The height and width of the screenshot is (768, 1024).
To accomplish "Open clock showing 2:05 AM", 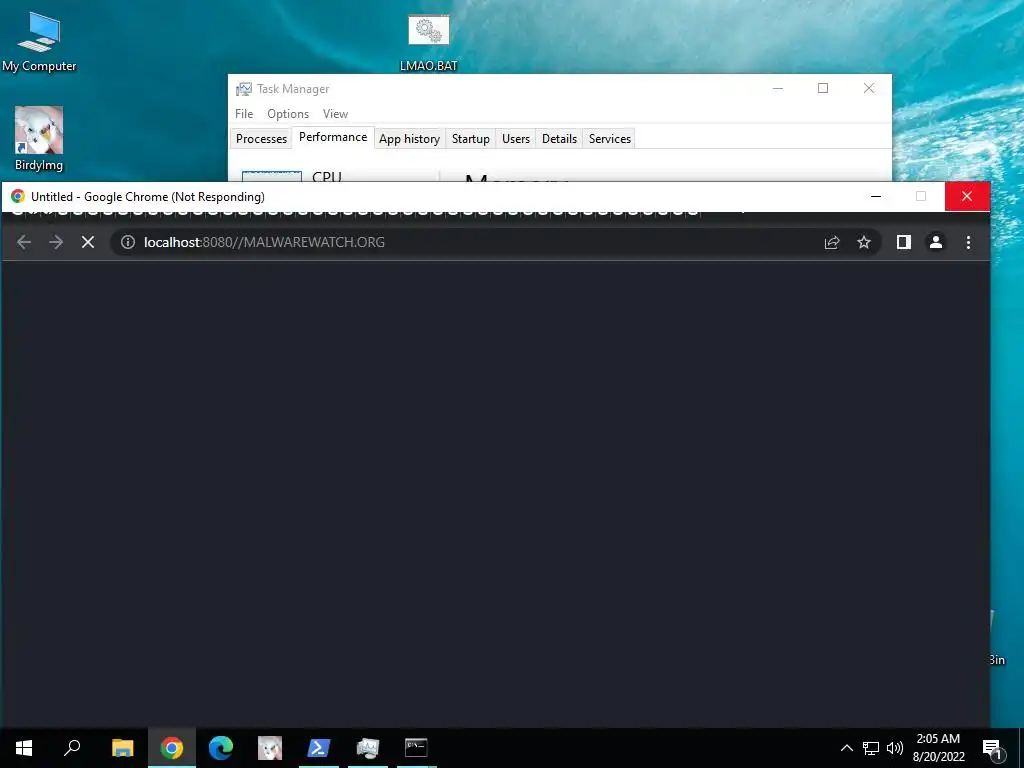I will coord(938,748).
